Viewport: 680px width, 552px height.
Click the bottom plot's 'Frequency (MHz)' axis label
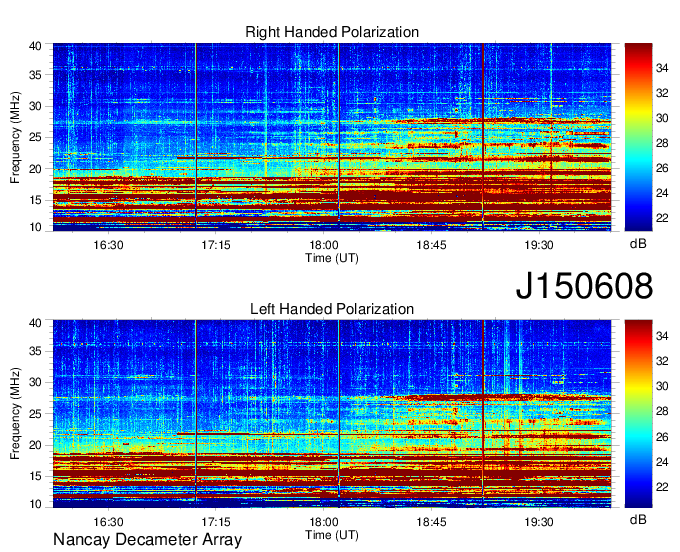coord(15,414)
